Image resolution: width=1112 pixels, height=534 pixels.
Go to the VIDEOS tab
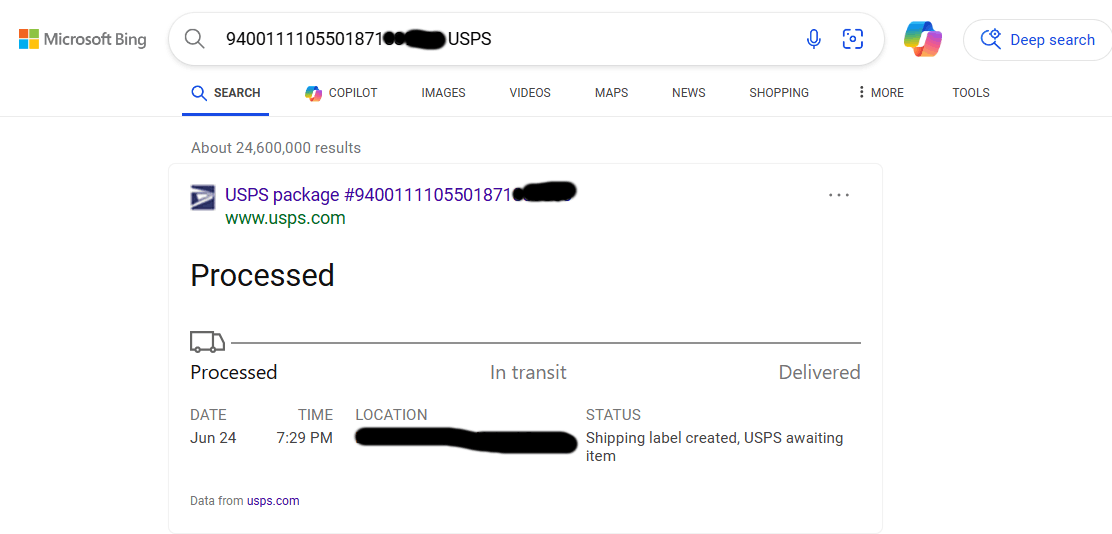[x=530, y=92]
